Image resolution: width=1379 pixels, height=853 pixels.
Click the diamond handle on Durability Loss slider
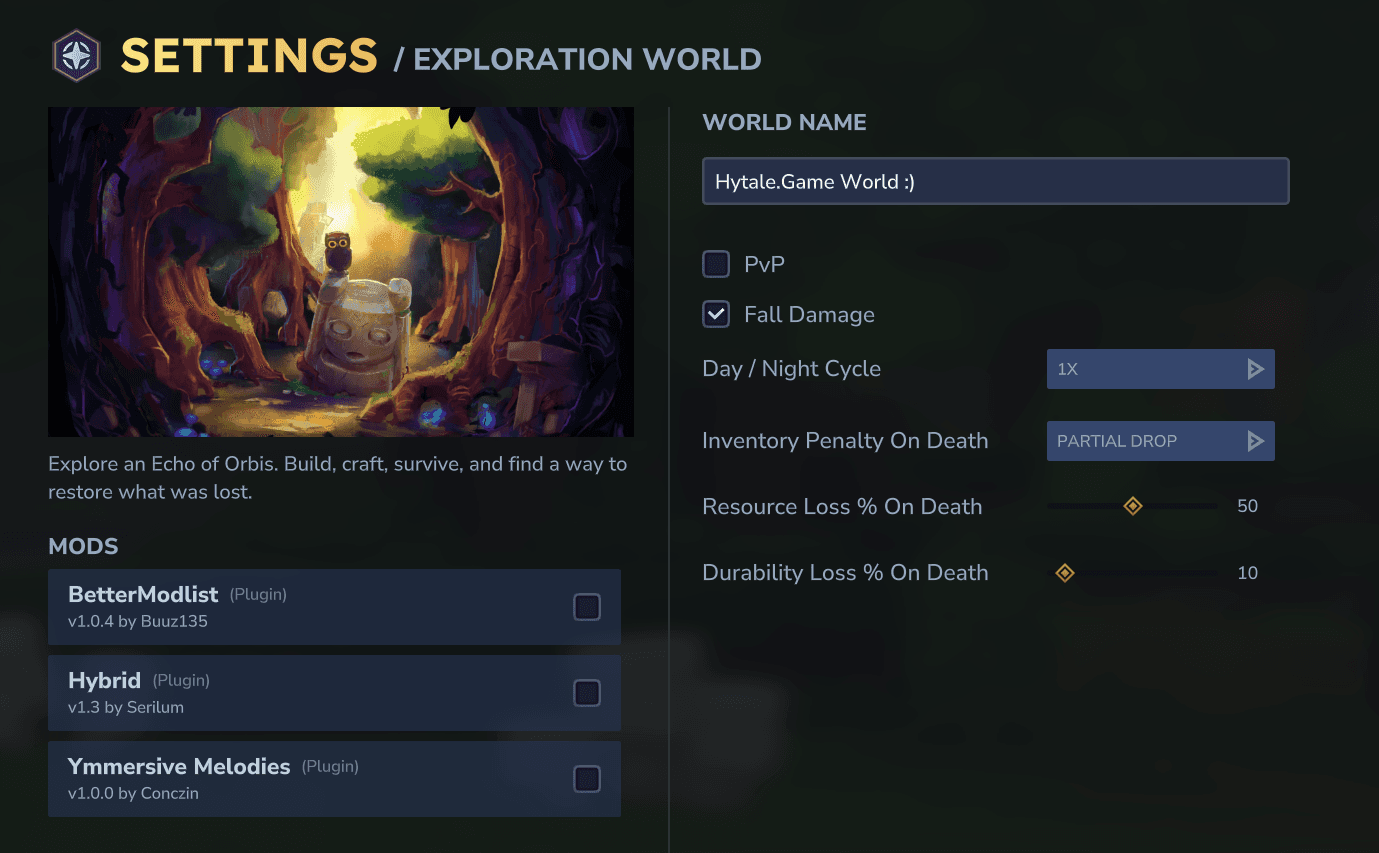pyautogui.click(x=1065, y=572)
